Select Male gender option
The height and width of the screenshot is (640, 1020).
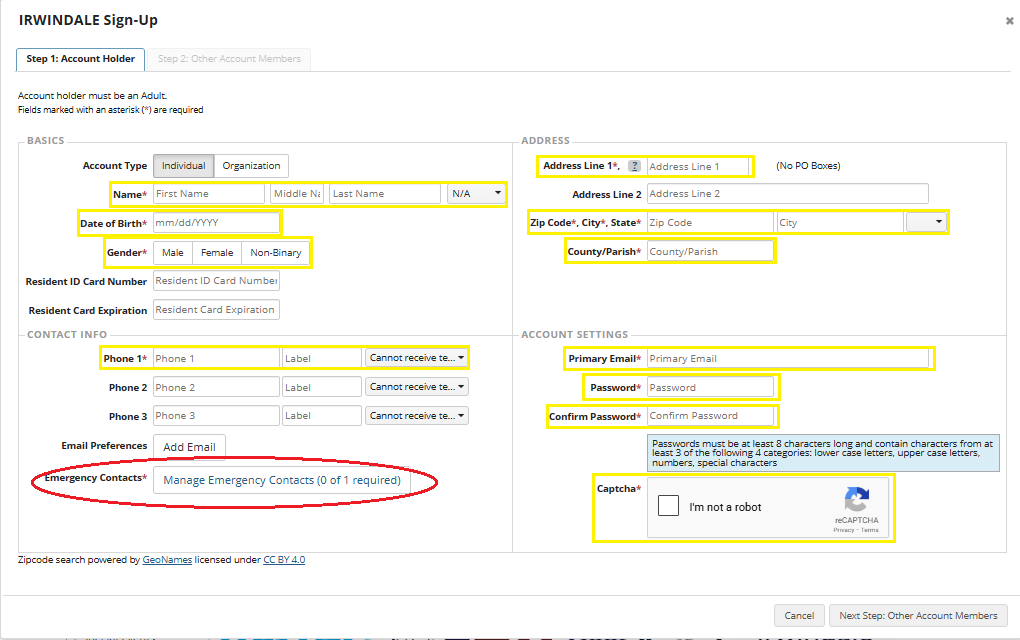point(172,253)
